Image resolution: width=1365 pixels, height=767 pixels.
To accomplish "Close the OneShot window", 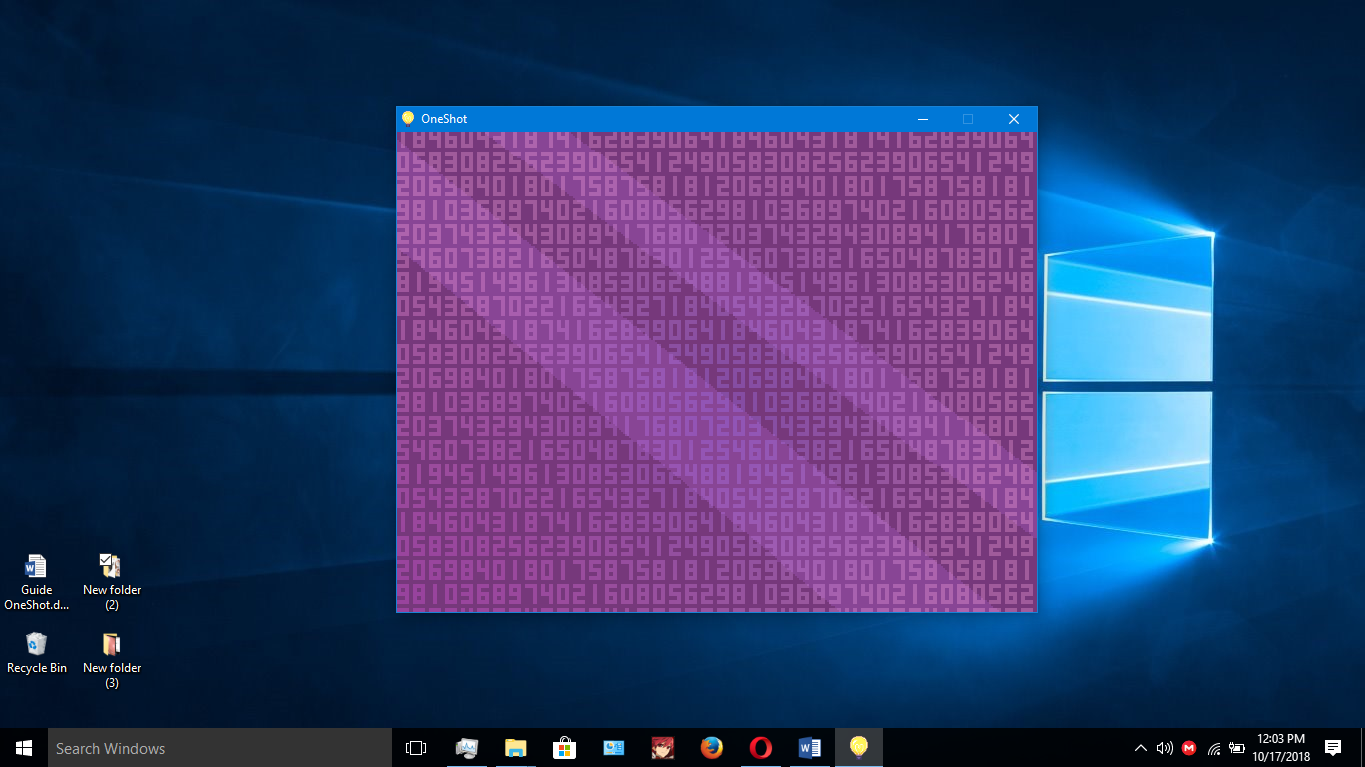I will (1014, 119).
